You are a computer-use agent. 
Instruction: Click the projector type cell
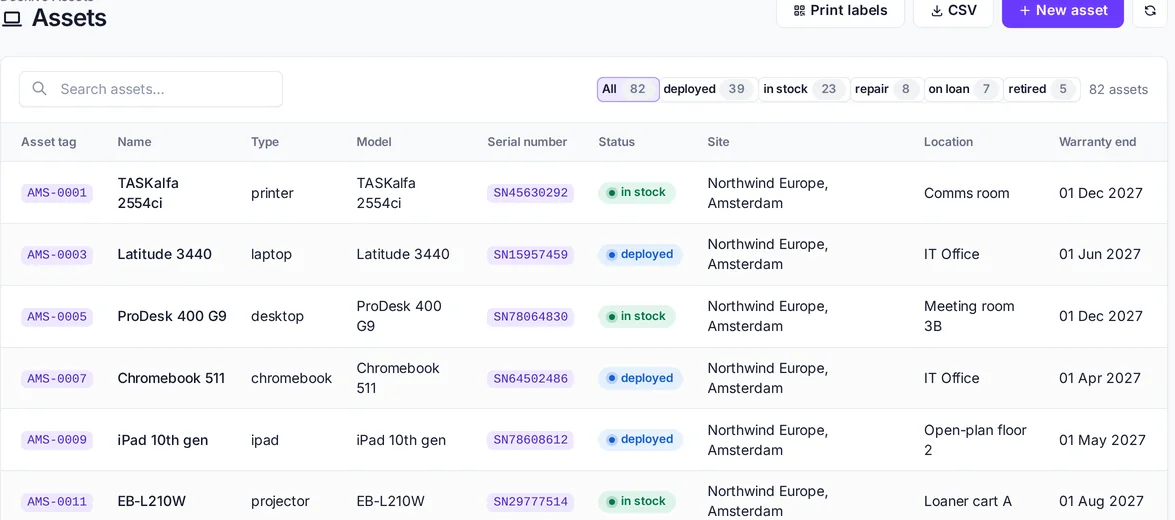[280, 501]
